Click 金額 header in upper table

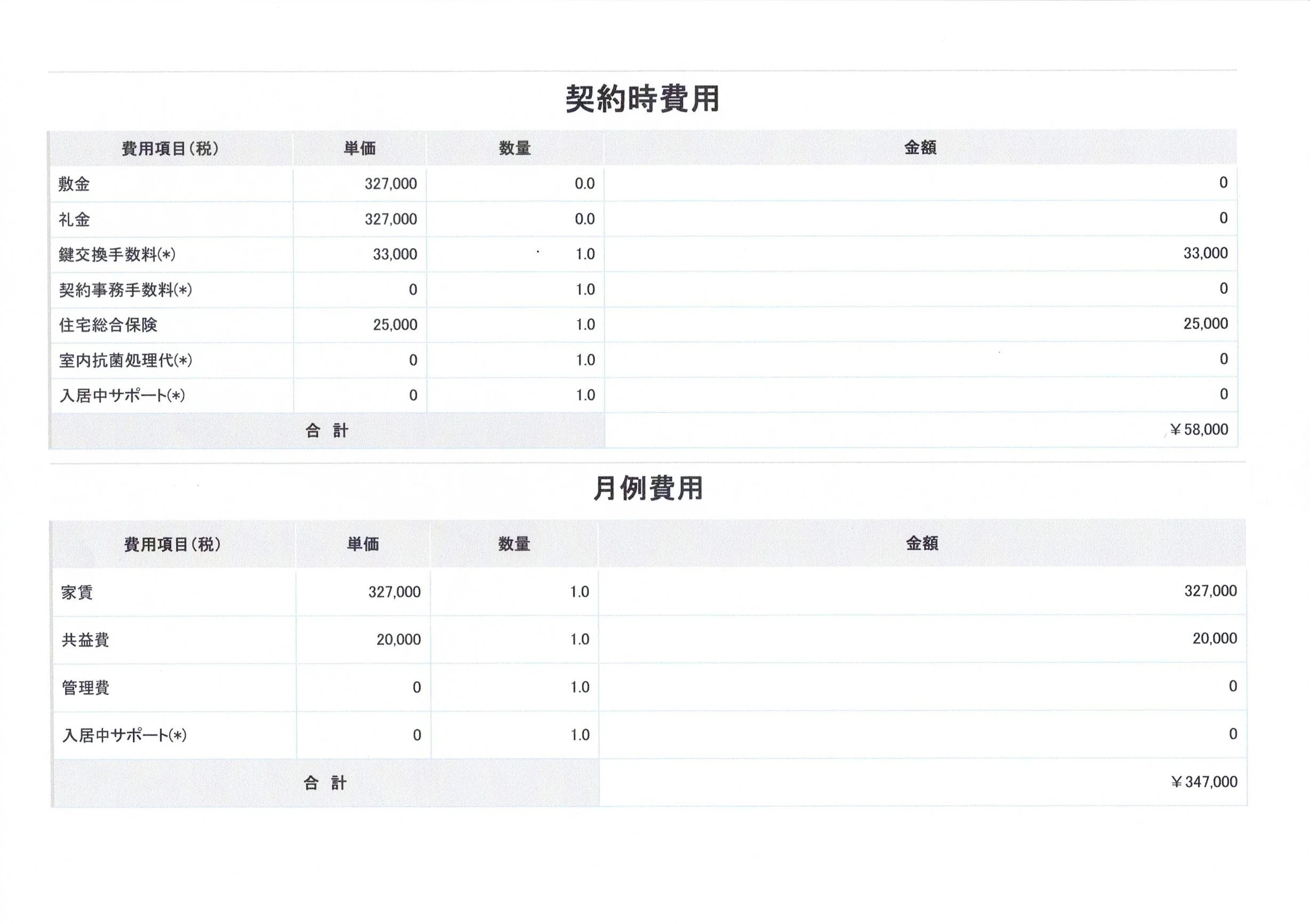[x=920, y=148]
